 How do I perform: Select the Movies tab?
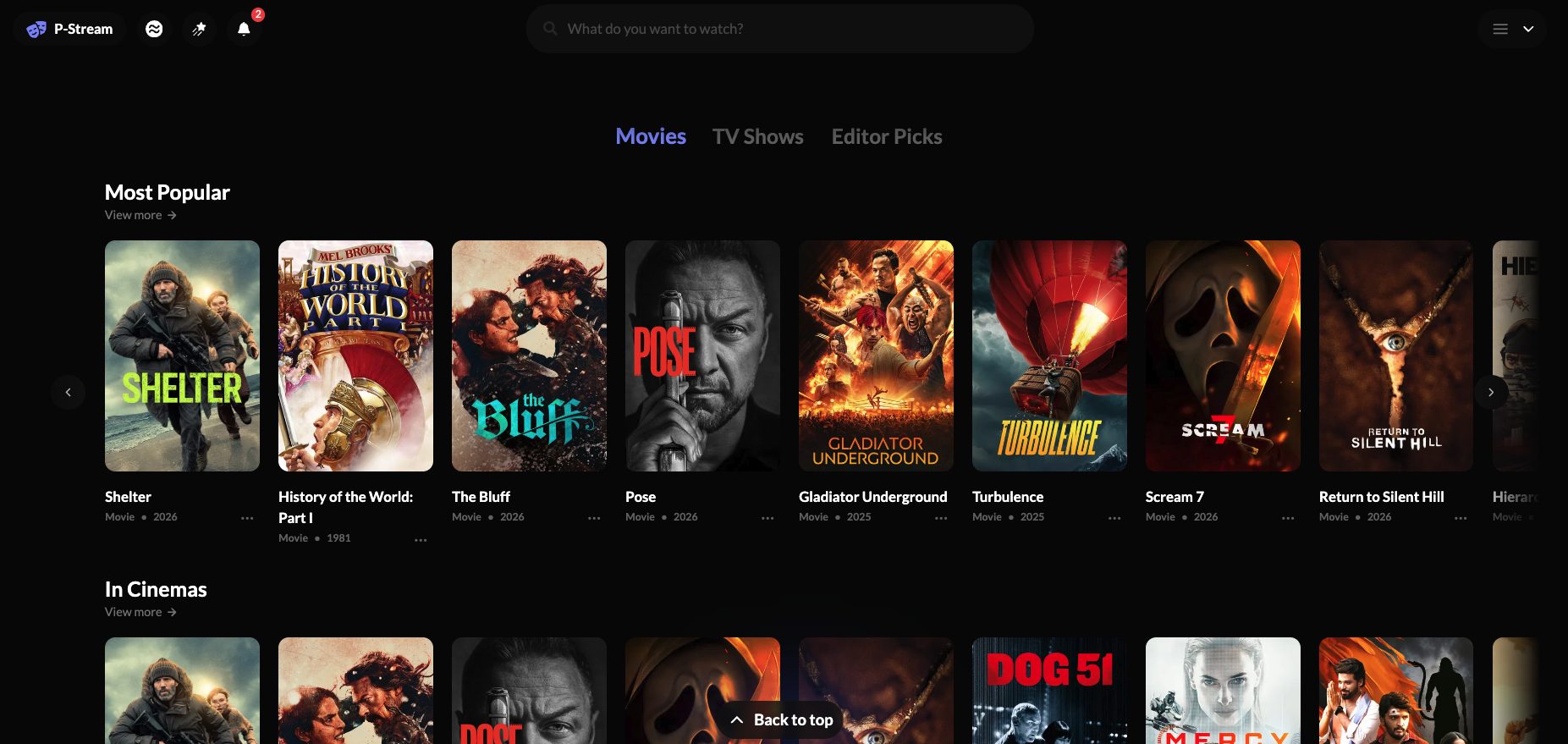(x=650, y=136)
